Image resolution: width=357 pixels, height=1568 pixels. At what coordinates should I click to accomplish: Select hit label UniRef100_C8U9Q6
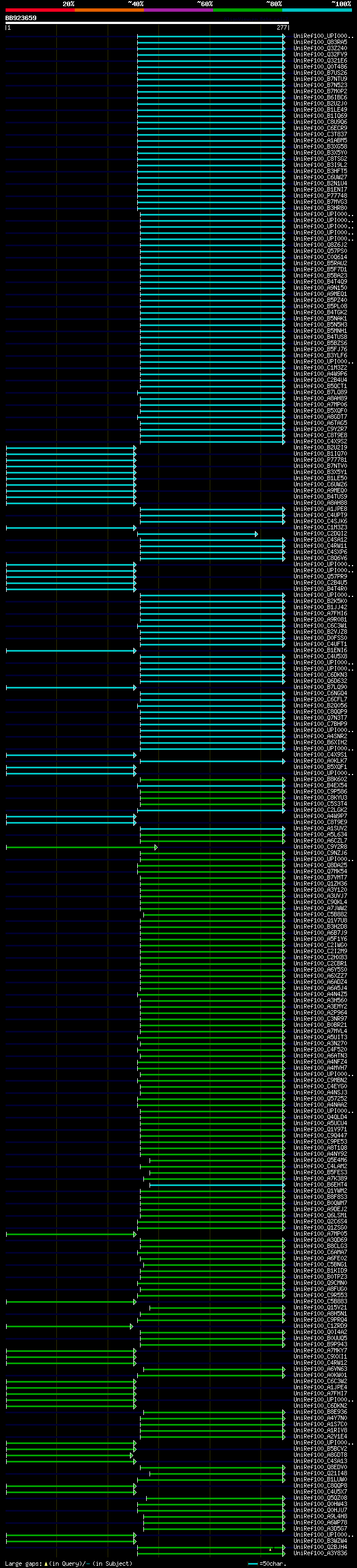[x=321, y=122]
